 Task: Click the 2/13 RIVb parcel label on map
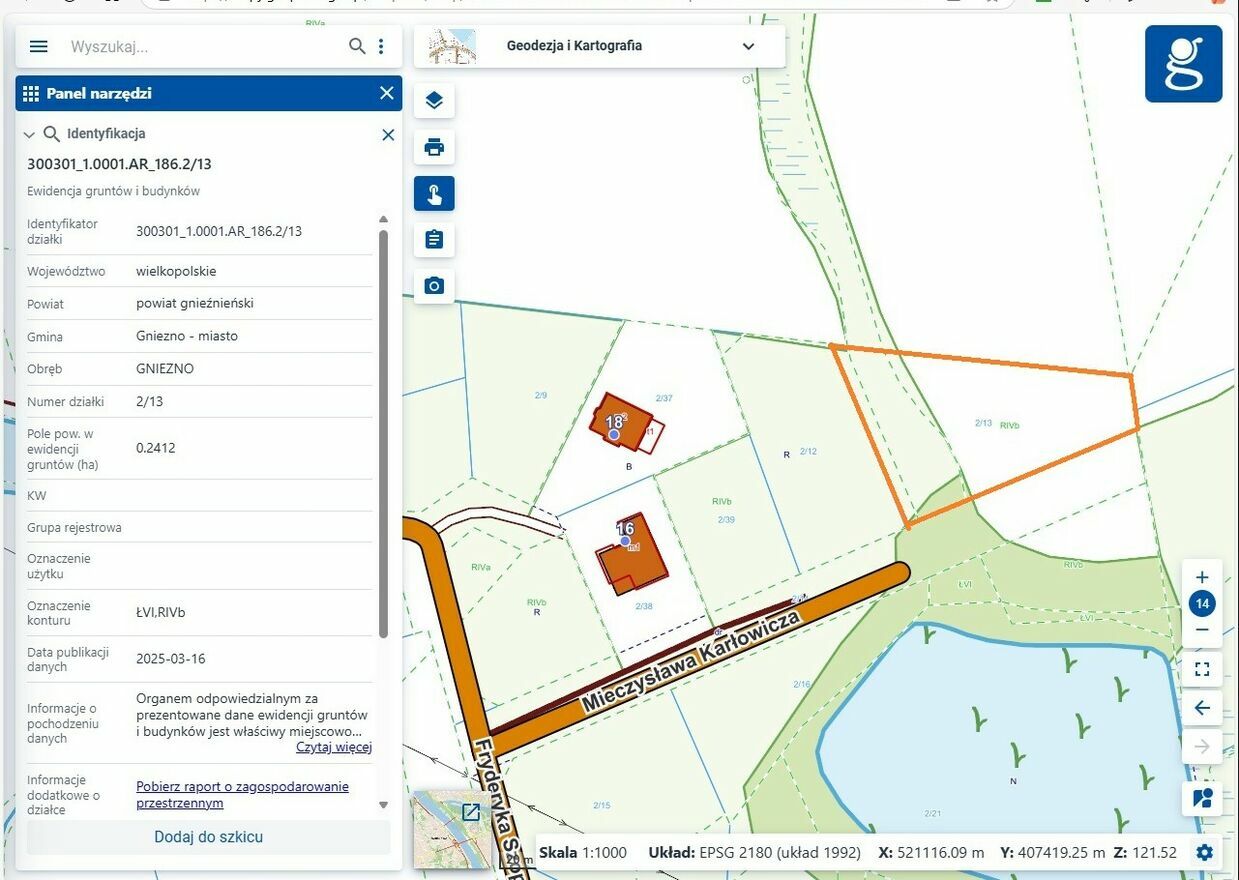tap(996, 424)
